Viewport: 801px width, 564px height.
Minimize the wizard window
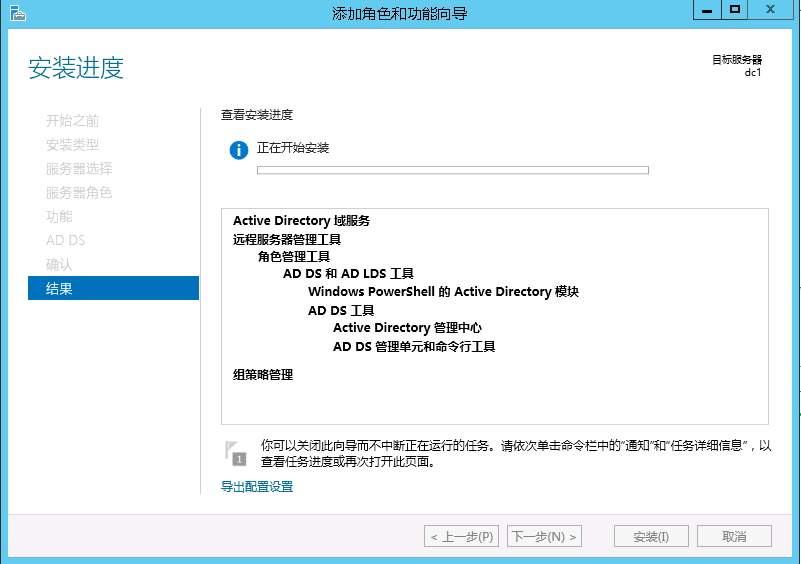[707, 10]
